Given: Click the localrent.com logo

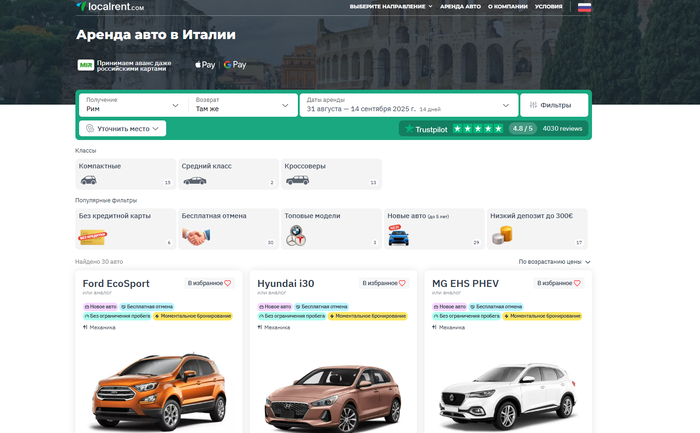Looking at the screenshot, I should pos(110,6).
